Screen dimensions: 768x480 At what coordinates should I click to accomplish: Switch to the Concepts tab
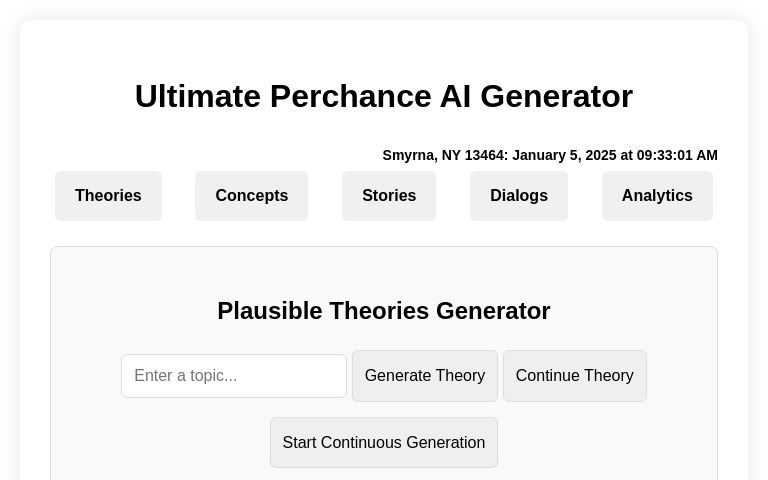click(x=251, y=196)
